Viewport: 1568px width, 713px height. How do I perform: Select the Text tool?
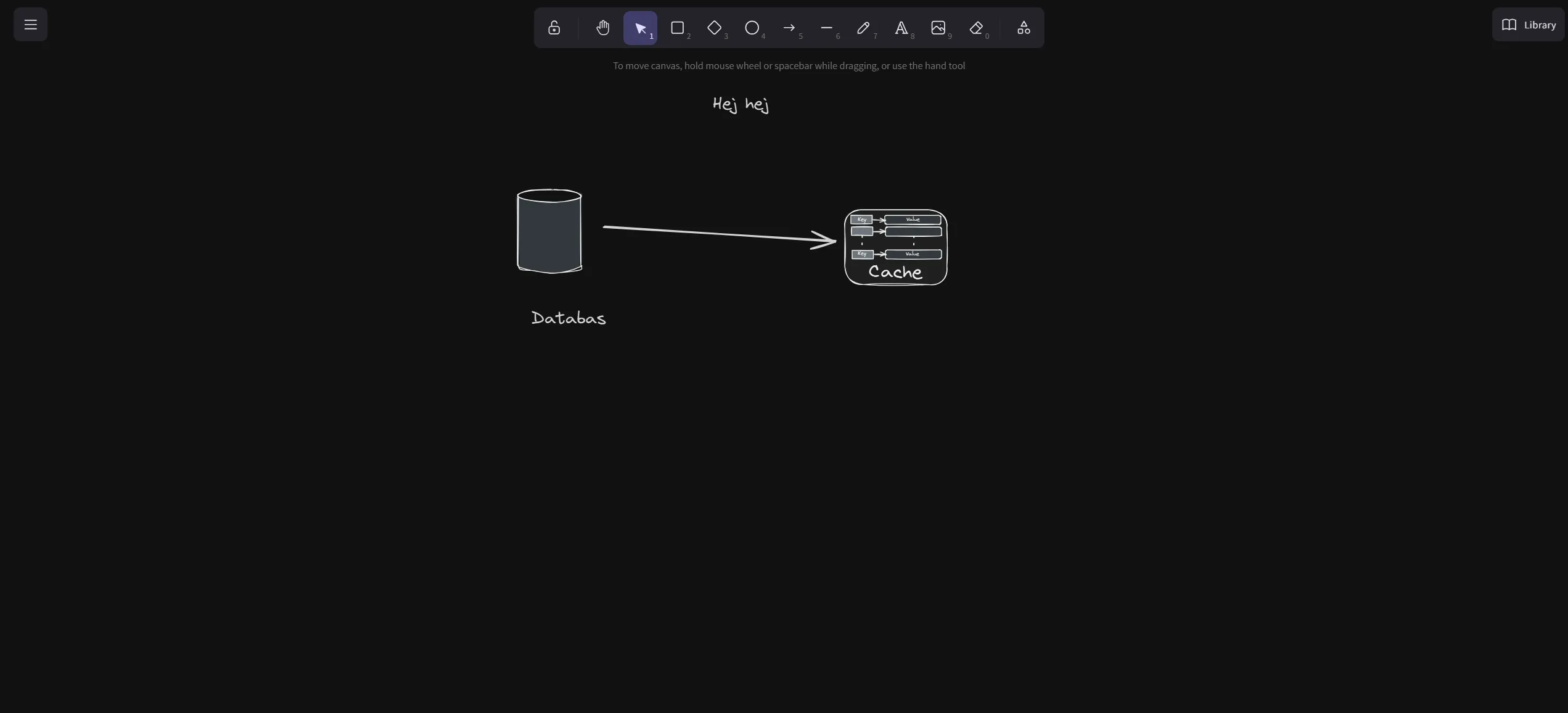pyautogui.click(x=902, y=28)
